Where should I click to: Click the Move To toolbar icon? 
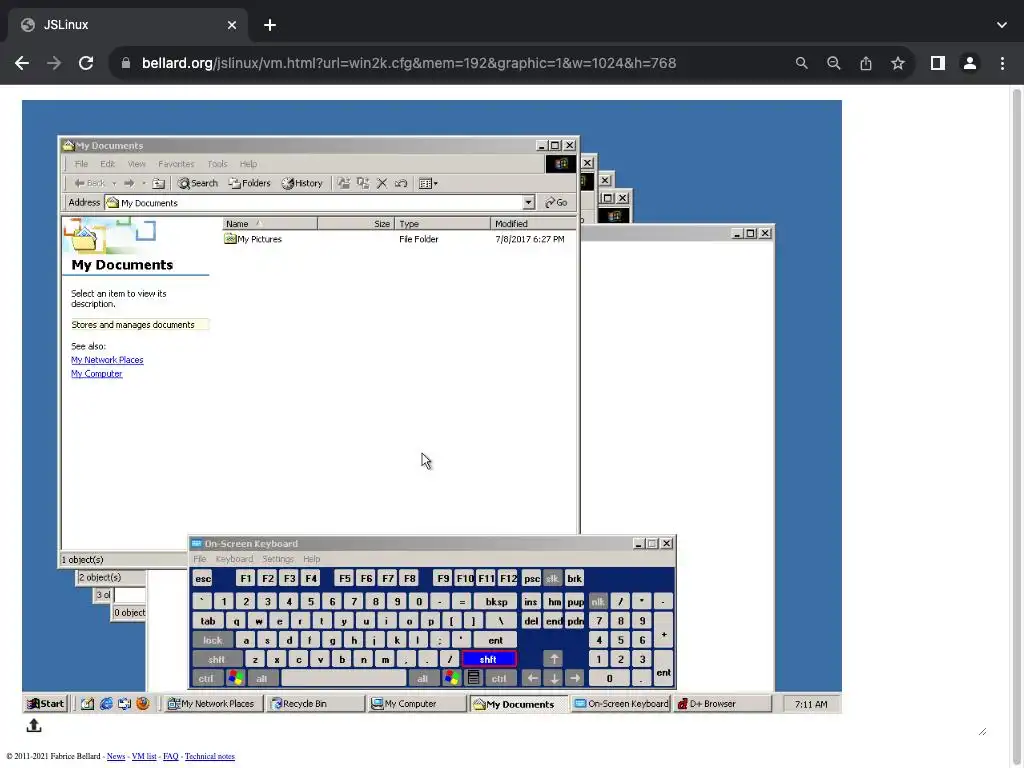click(344, 184)
